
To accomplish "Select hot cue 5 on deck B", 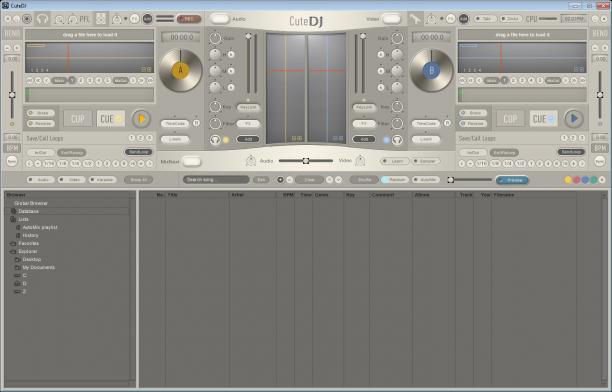I will pyautogui.click(x=540, y=80).
